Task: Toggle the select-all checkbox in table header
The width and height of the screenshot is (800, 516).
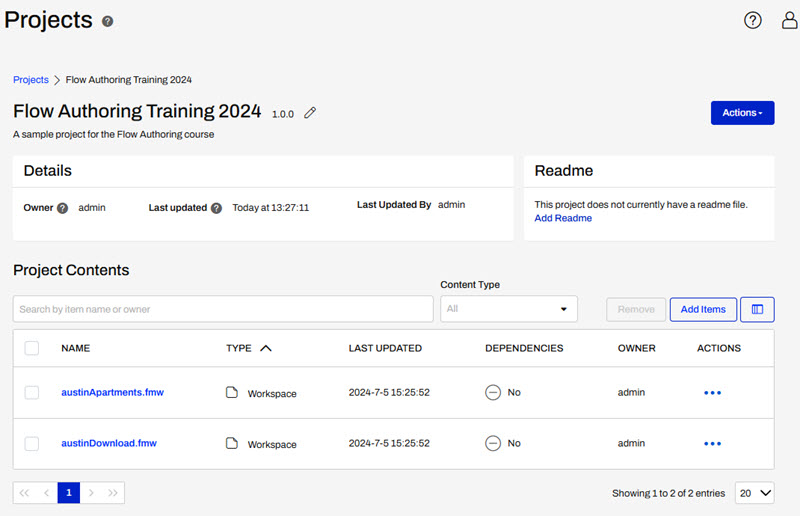Action: point(32,348)
